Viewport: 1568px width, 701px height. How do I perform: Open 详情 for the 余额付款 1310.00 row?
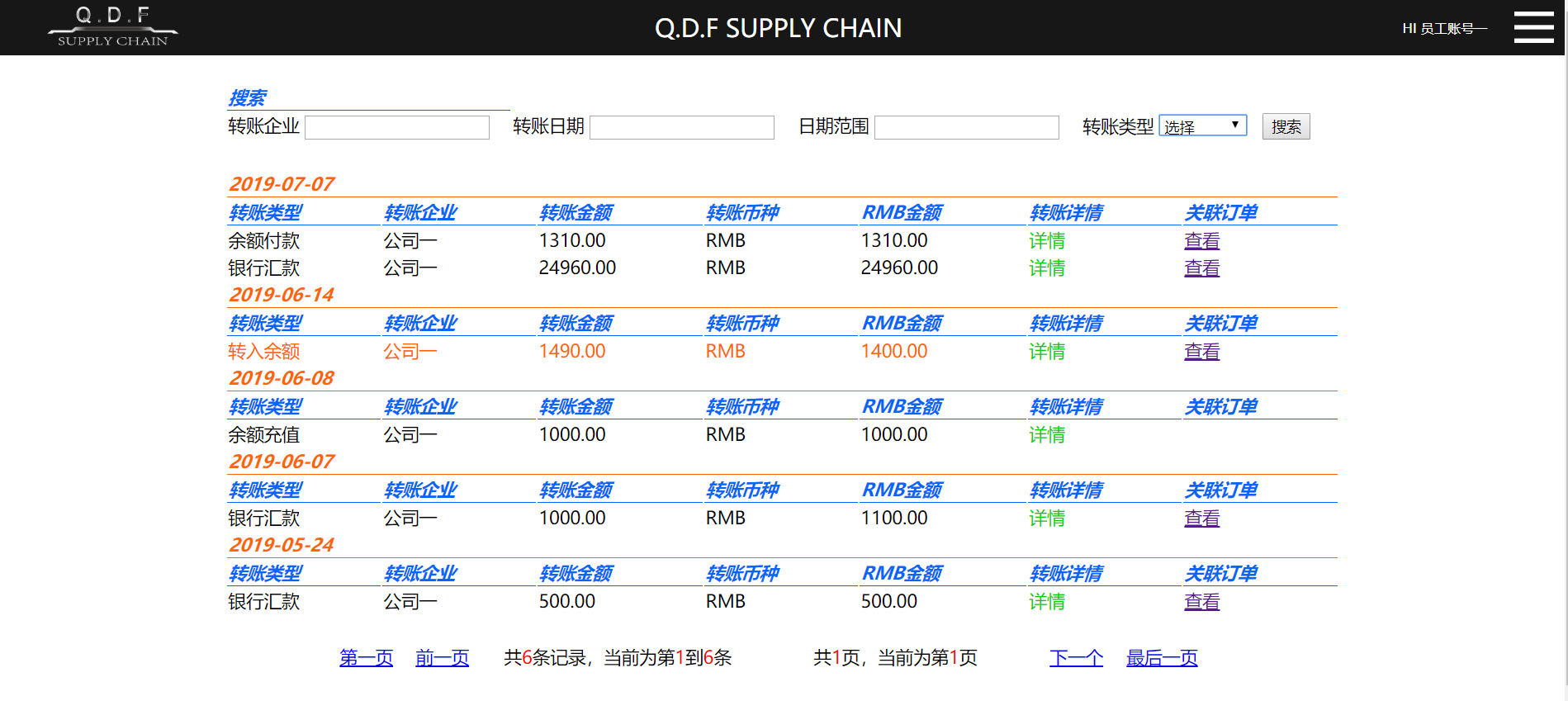(1047, 241)
